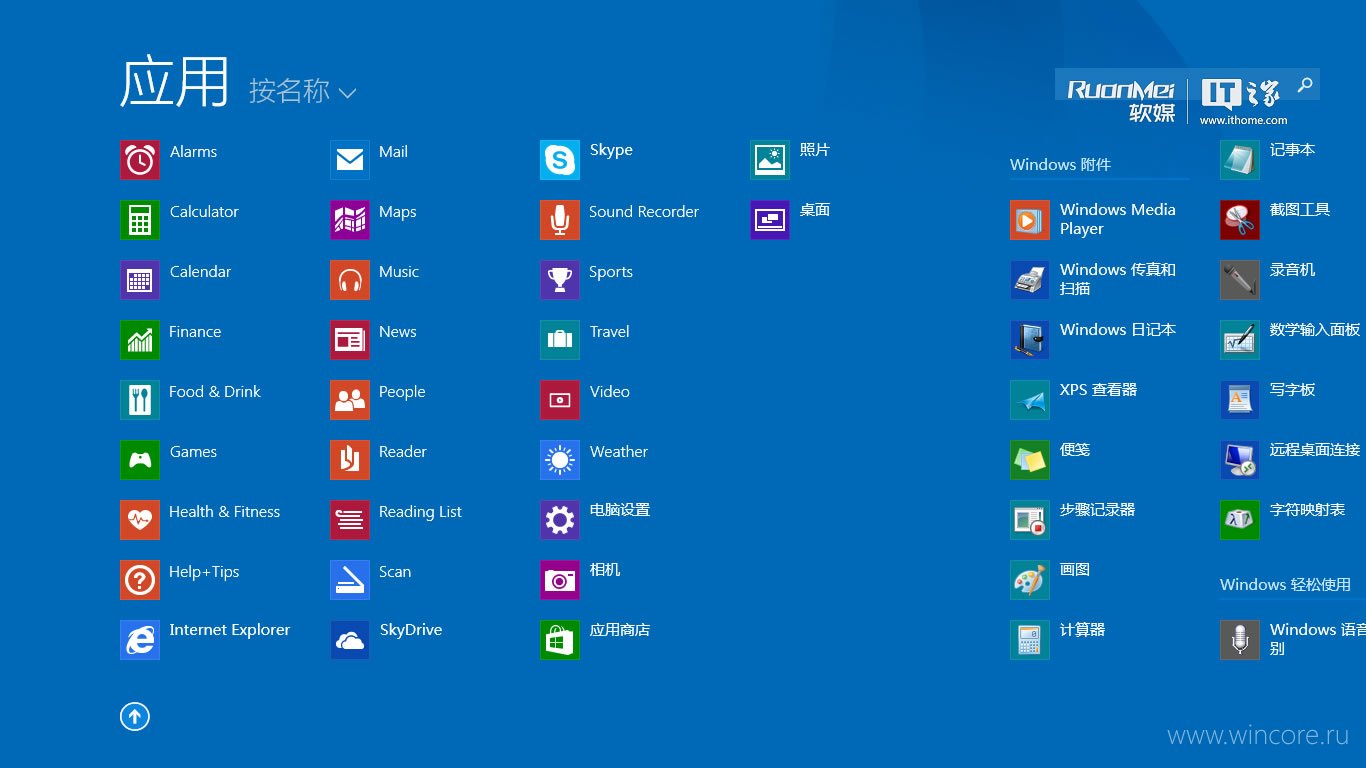Viewport: 1366px width, 768px height.
Task: Open the 步骤记录器 icon
Action: (1030, 520)
